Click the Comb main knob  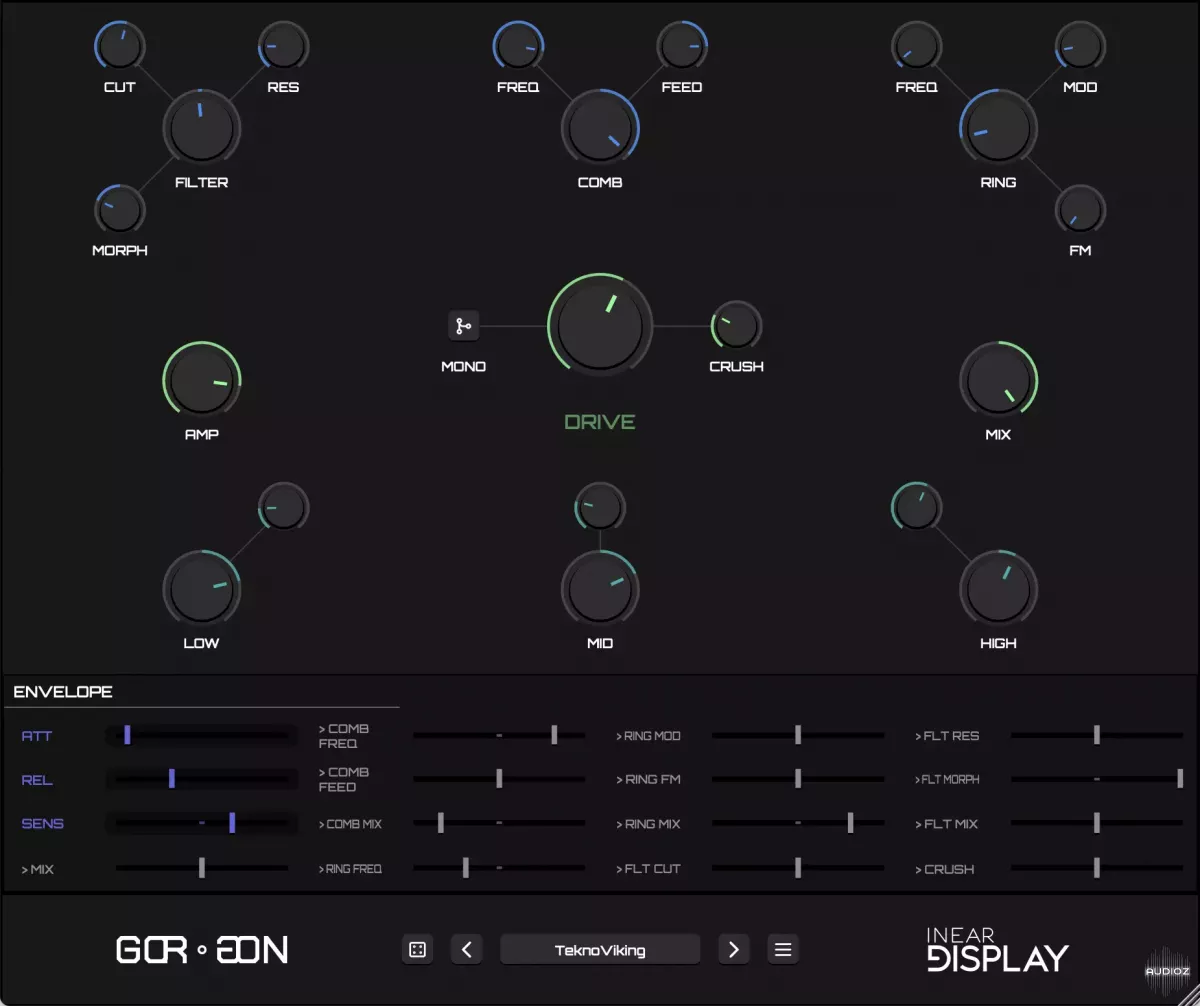(600, 128)
